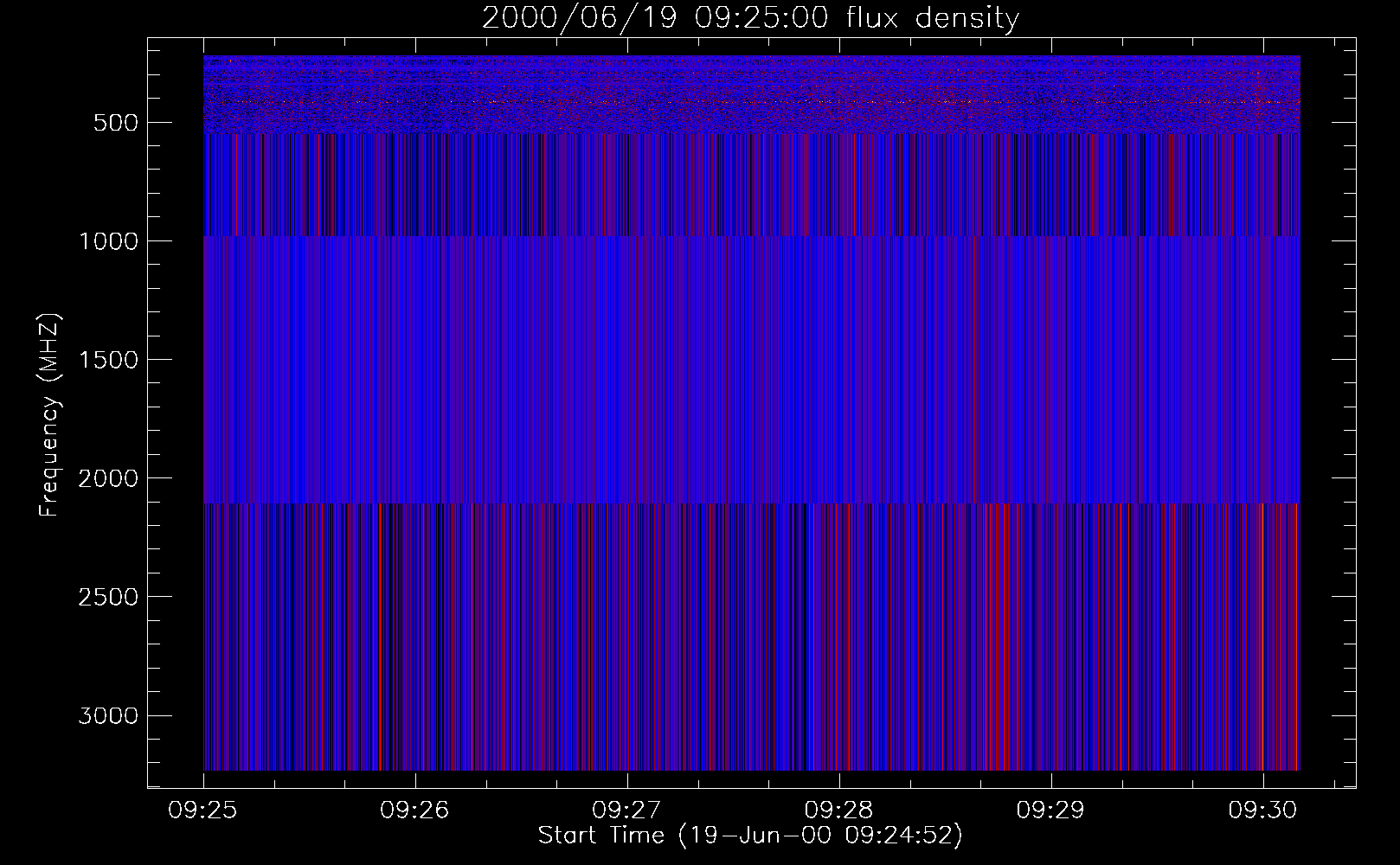
Task: Click the 09:29 time tick label
Action: (x=1051, y=811)
